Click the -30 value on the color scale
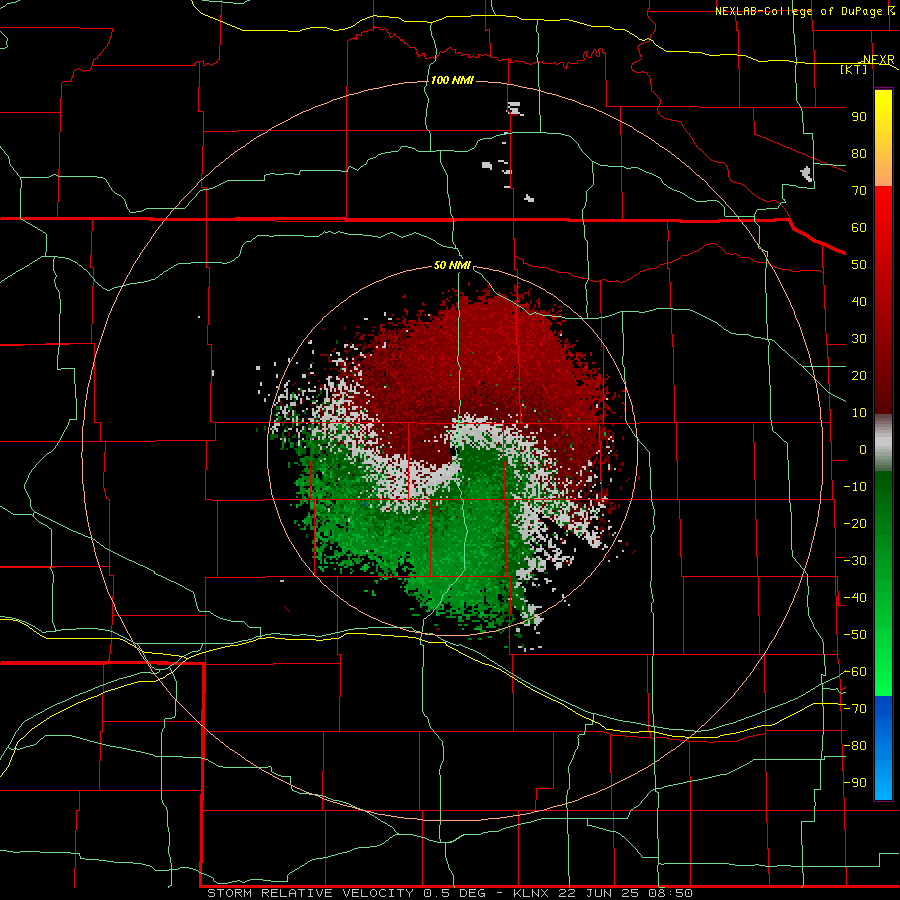The height and width of the screenshot is (900, 900). pyautogui.click(x=855, y=561)
